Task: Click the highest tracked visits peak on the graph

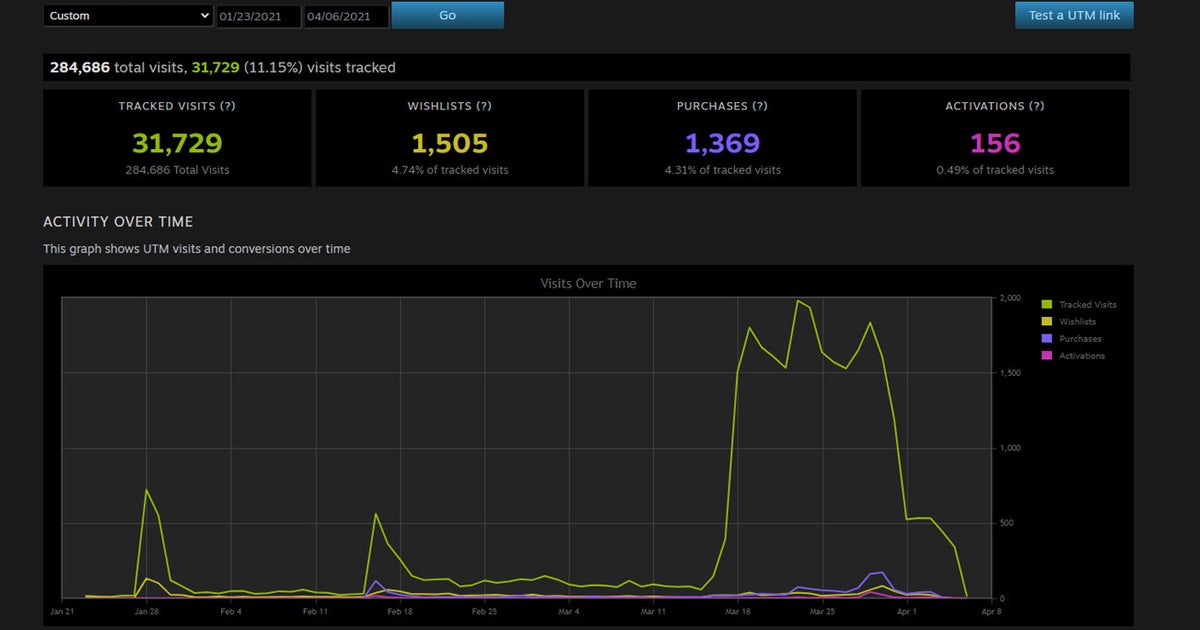Action: pyautogui.click(x=797, y=301)
